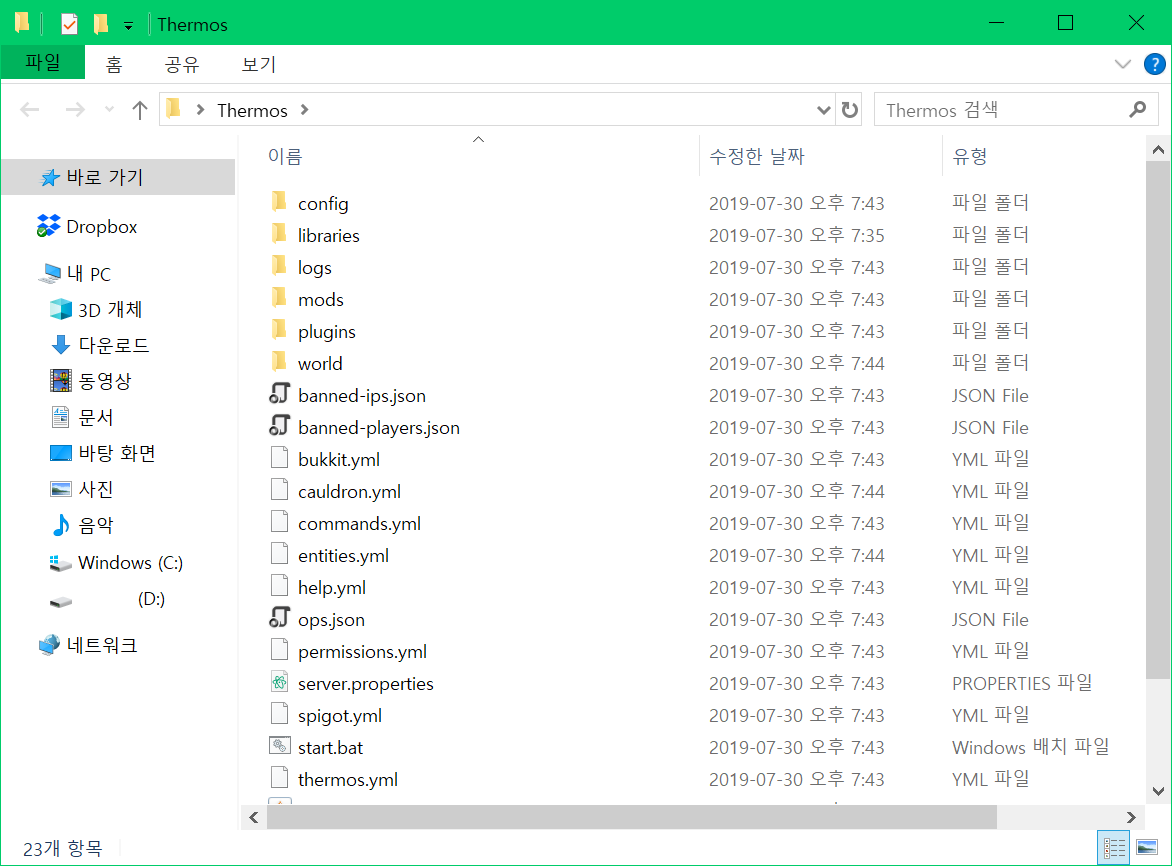This screenshot has height=866, width=1172.
Task: Click the banned-ips.json file icon
Action: (280, 394)
